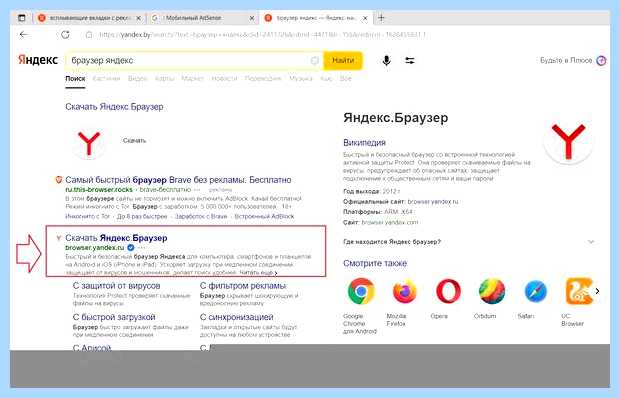Open С защитой от вирусов link
This screenshot has height=398, width=620.
coord(117,286)
